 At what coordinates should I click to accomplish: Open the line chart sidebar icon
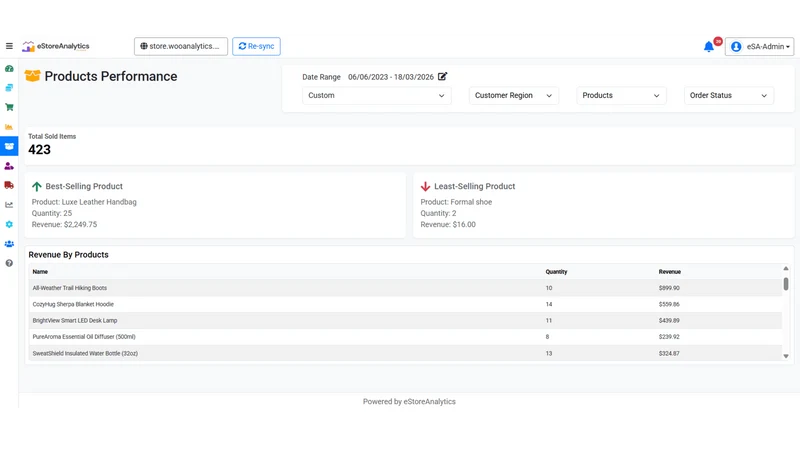point(9,205)
